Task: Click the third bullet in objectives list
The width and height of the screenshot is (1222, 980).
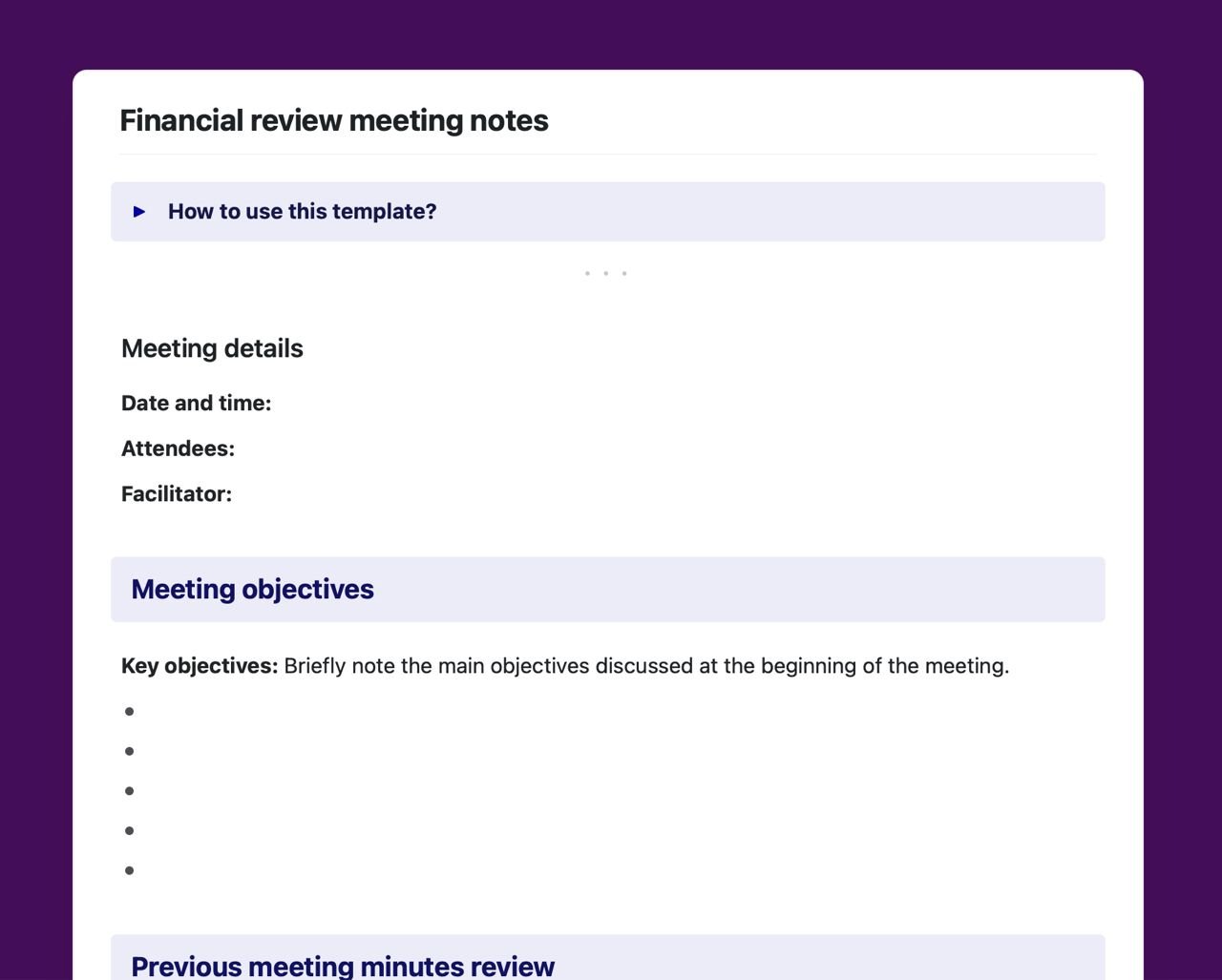Action: click(129, 790)
